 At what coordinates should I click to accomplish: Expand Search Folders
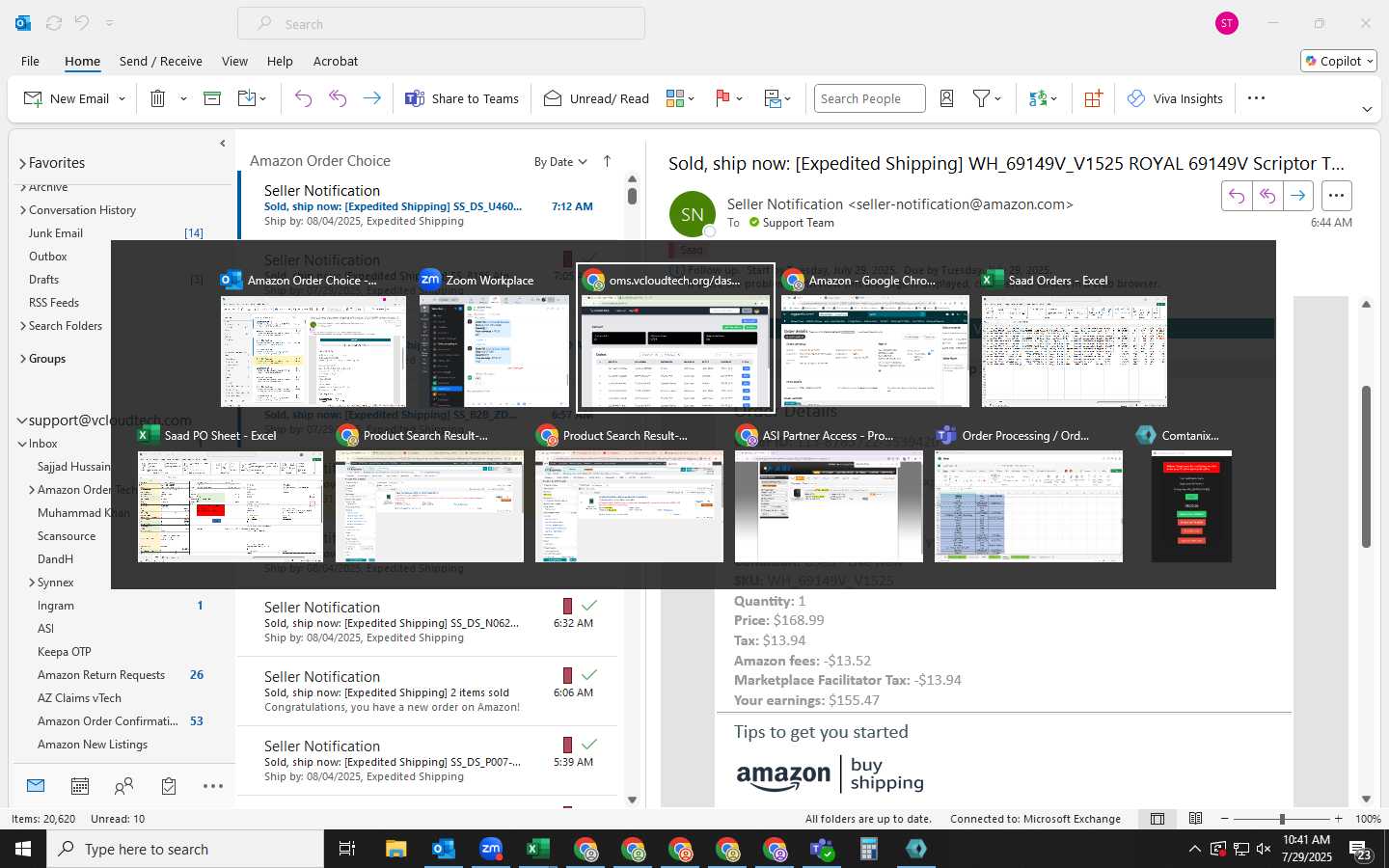point(22,326)
